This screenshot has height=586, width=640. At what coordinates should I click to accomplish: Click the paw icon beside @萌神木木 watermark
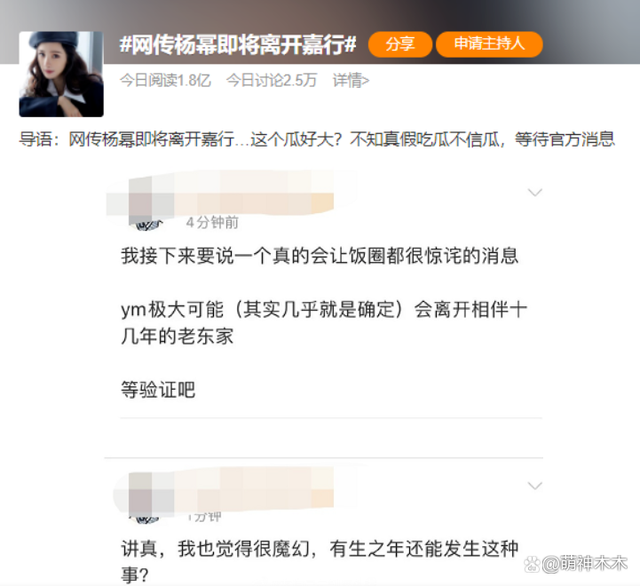click(x=532, y=564)
